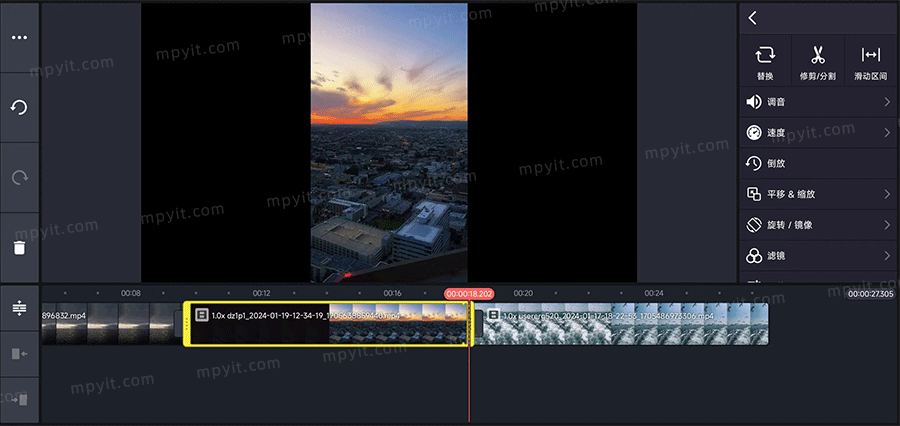This screenshot has height=426, width=900.
Task: Redo the last undone edit
Action: 20,177
